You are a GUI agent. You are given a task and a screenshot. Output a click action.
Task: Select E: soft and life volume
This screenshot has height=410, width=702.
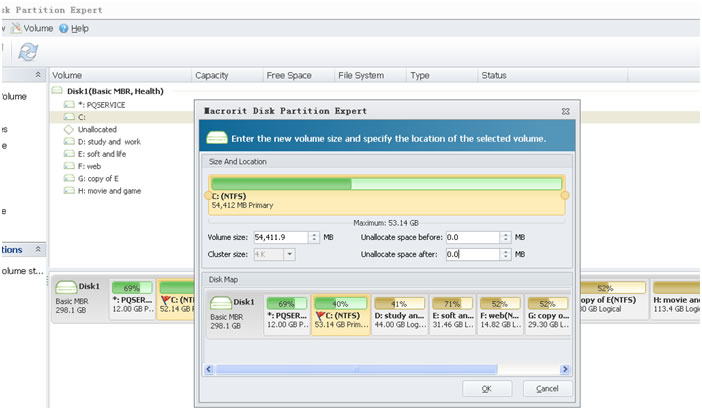tap(95, 154)
